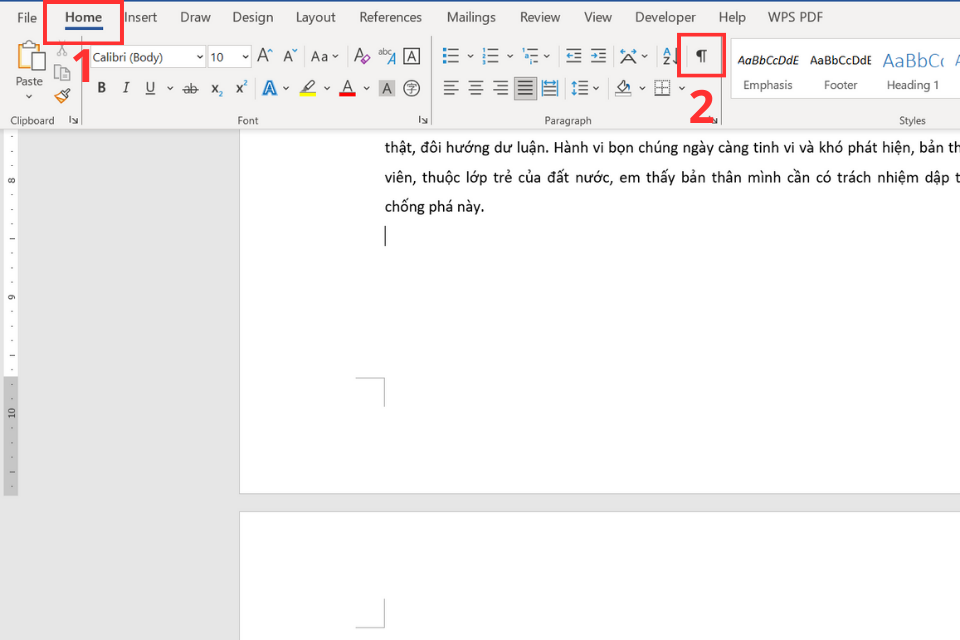The image size is (960, 640).
Task: Click the Clear All Formatting icon
Action: [x=361, y=56]
